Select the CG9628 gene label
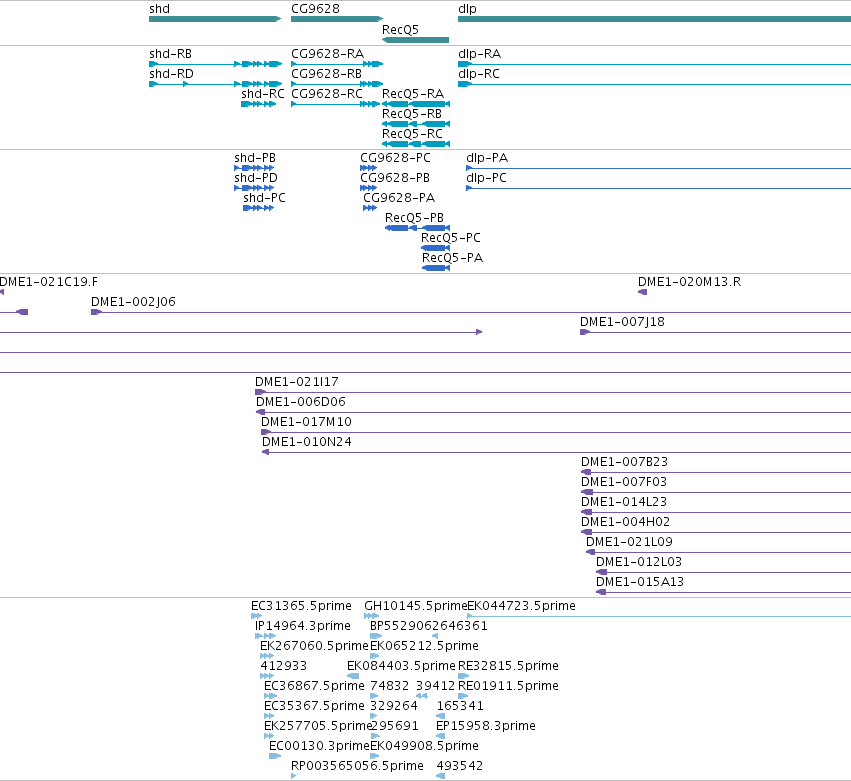The width and height of the screenshot is (851, 781). pyautogui.click(x=315, y=9)
